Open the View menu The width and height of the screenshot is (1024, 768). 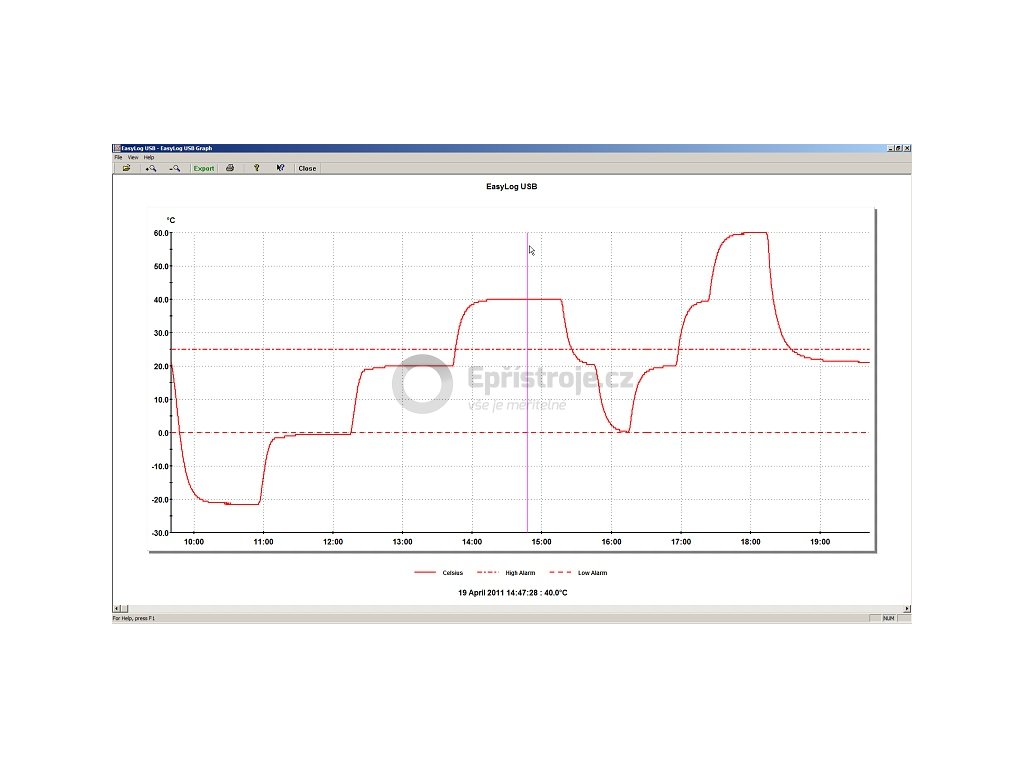[x=133, y=157]
